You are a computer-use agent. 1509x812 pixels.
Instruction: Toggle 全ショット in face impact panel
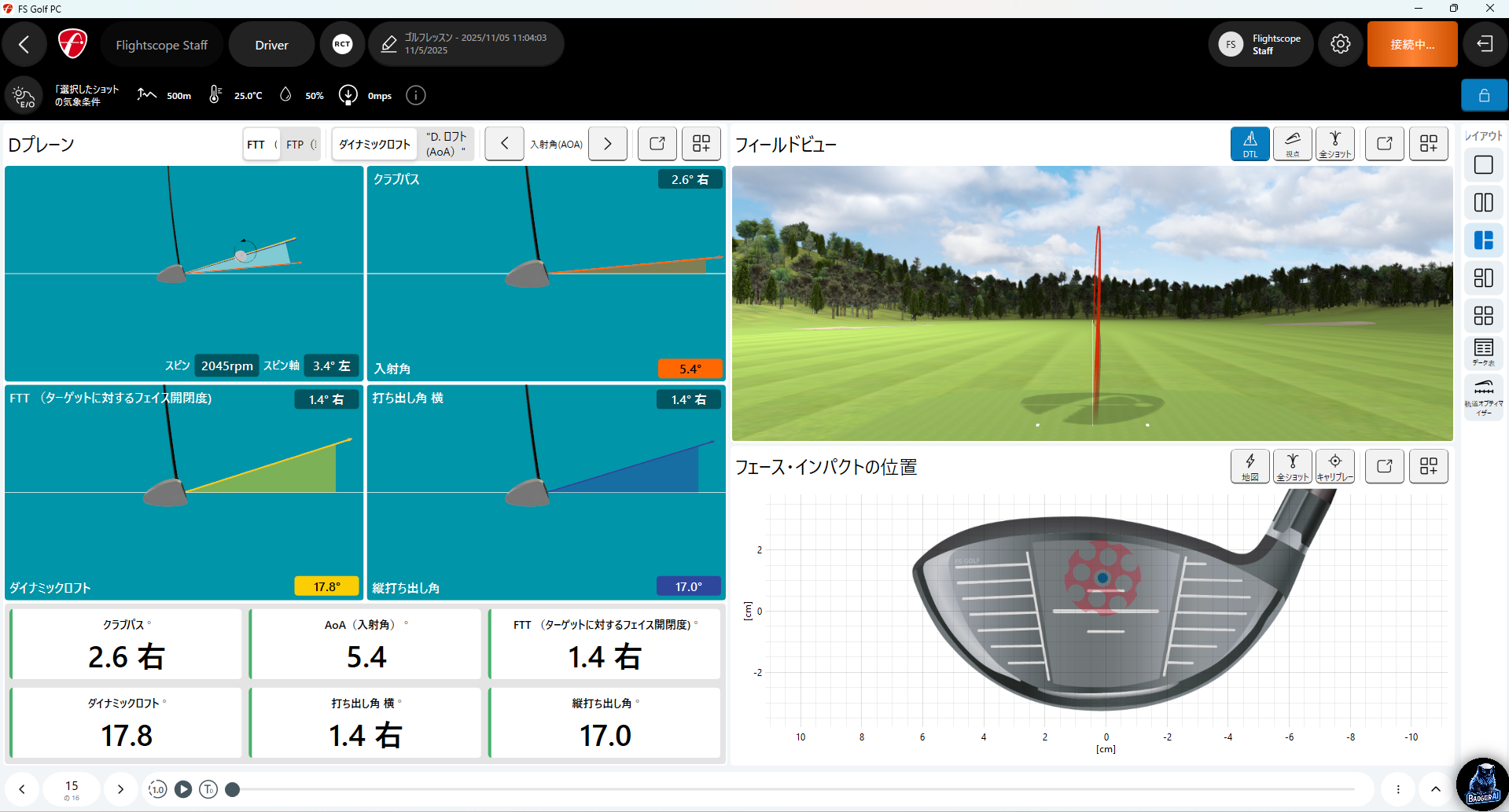click(x=1293, y=466)
